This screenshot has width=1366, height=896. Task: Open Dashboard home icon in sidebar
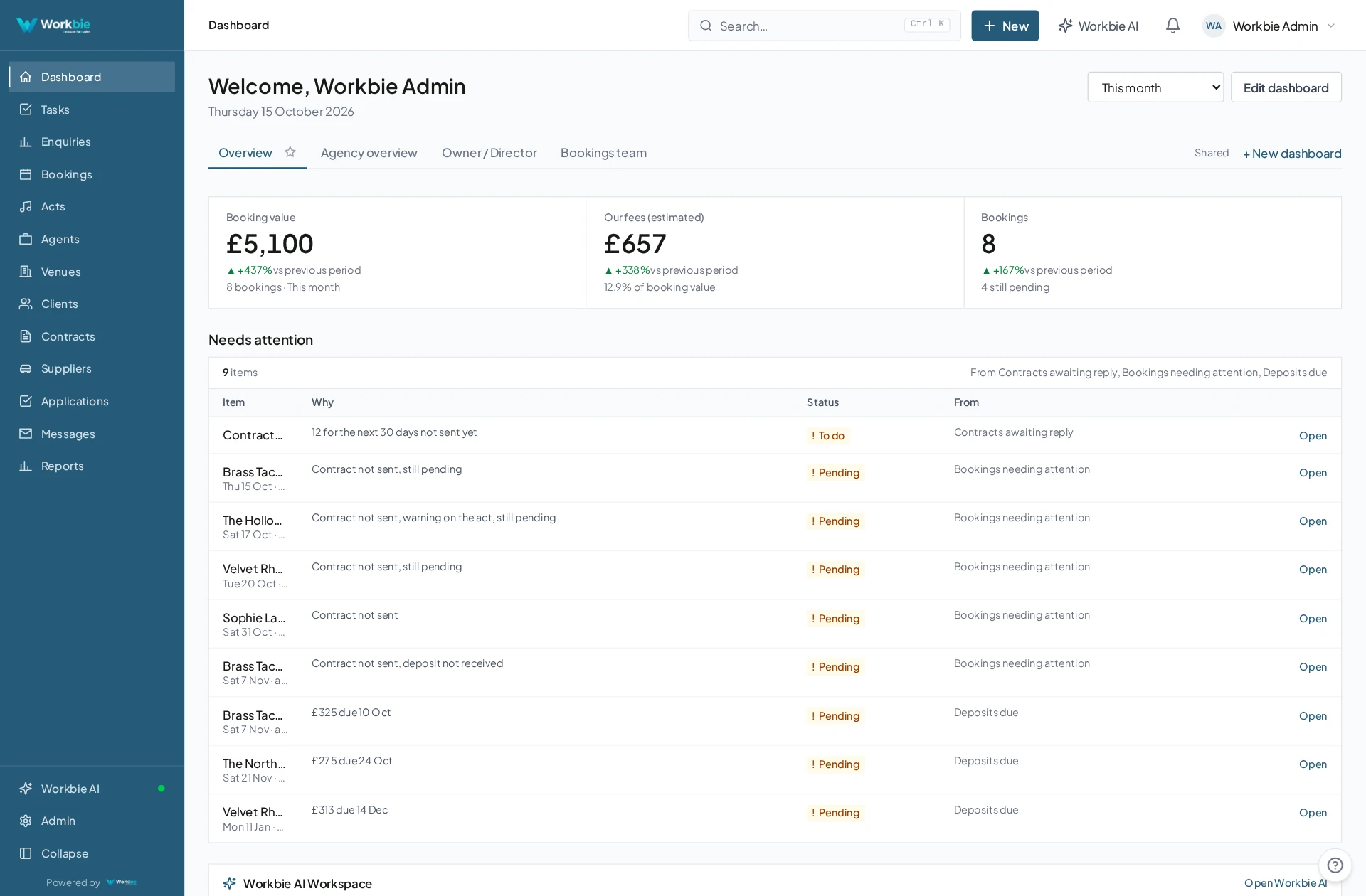[26, 77]
